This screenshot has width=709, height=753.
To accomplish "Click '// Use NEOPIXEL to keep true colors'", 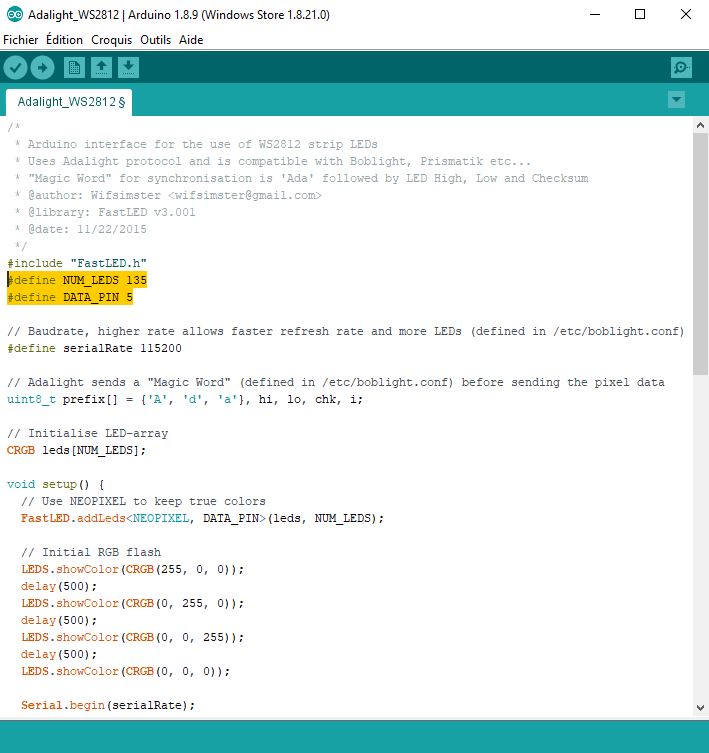I will click(x=143, y=501).
